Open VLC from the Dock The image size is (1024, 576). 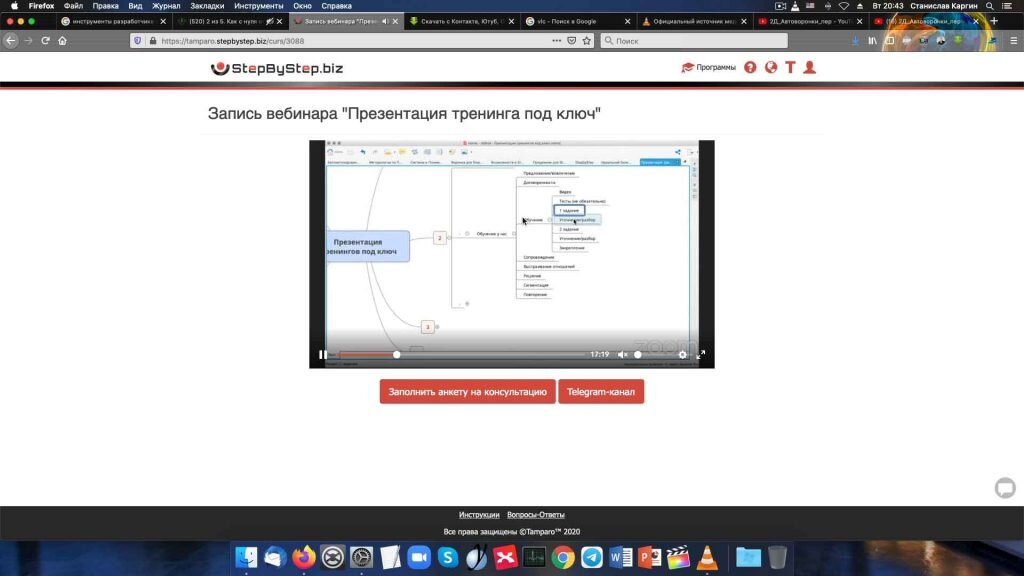click(x=707, y=557)
